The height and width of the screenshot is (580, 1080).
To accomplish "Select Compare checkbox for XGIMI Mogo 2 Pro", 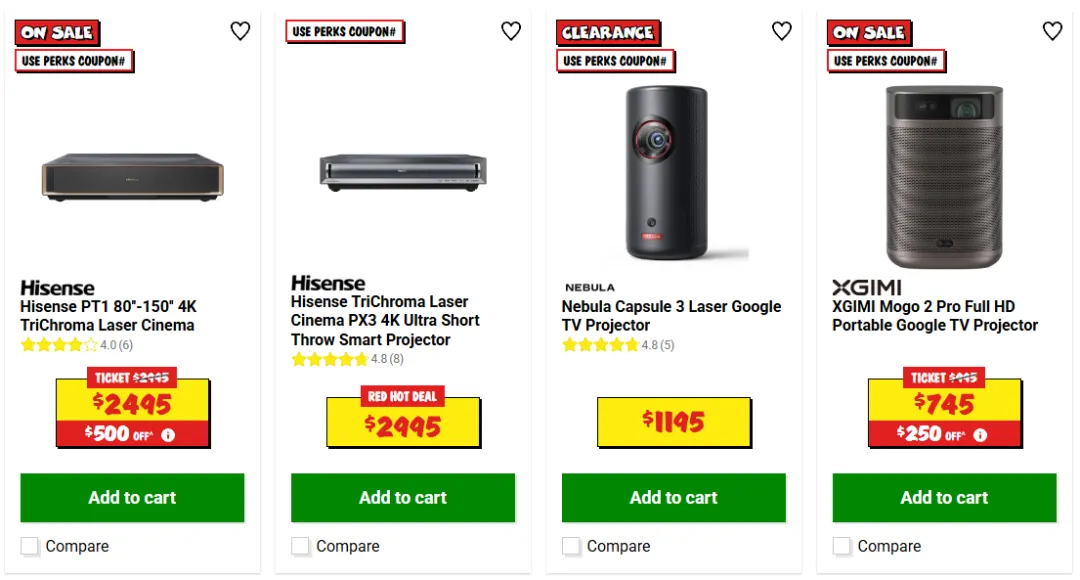I will tap(842, 546).
